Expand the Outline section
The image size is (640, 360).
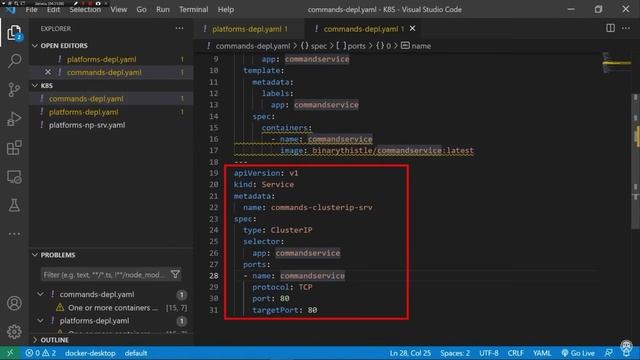click(35, 340)
